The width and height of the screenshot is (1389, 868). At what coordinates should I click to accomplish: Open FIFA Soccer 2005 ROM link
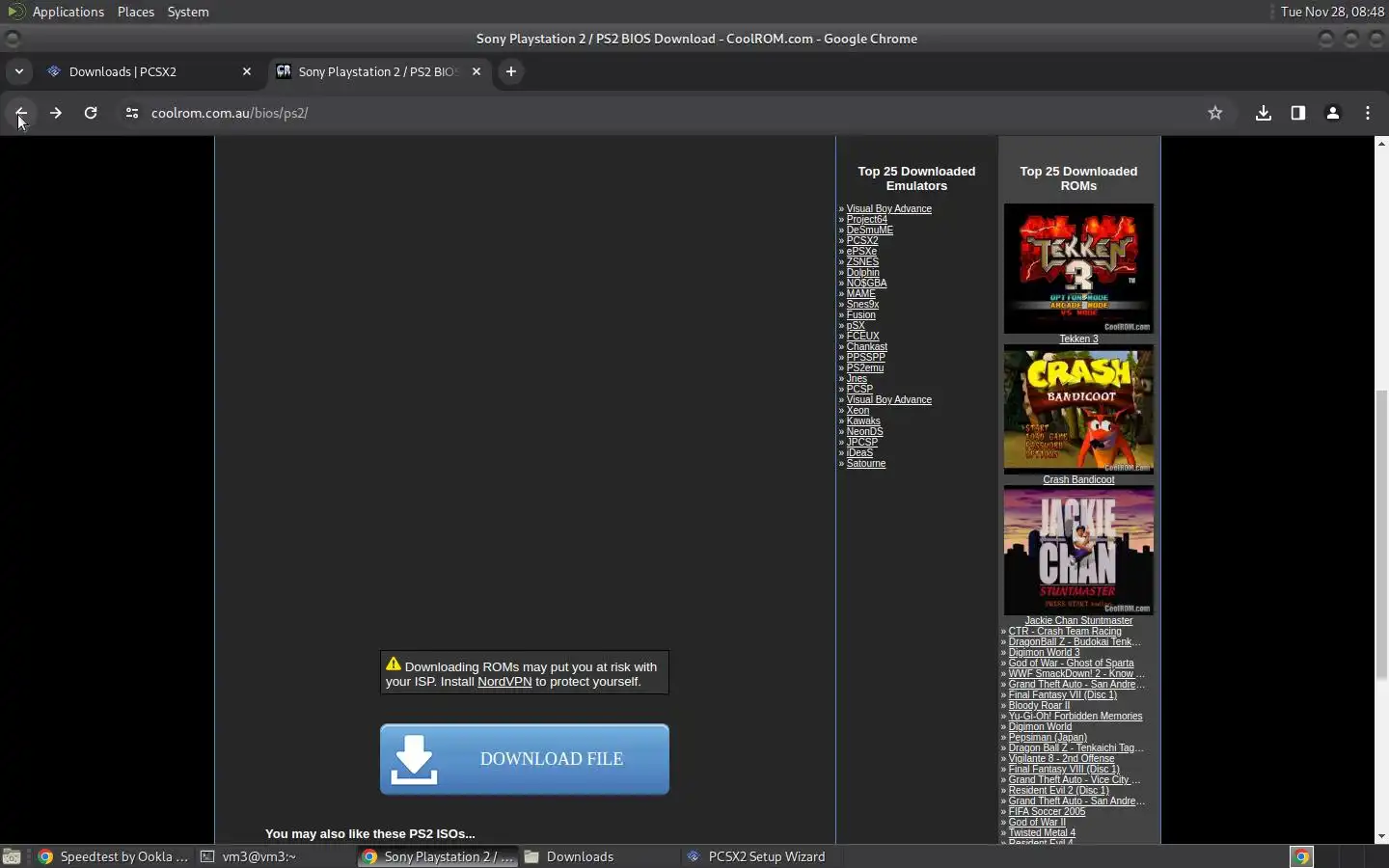[x=1047, y=811]
